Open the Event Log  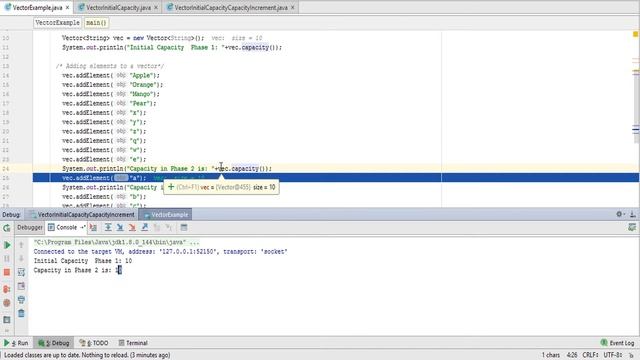tap(618, 343)
